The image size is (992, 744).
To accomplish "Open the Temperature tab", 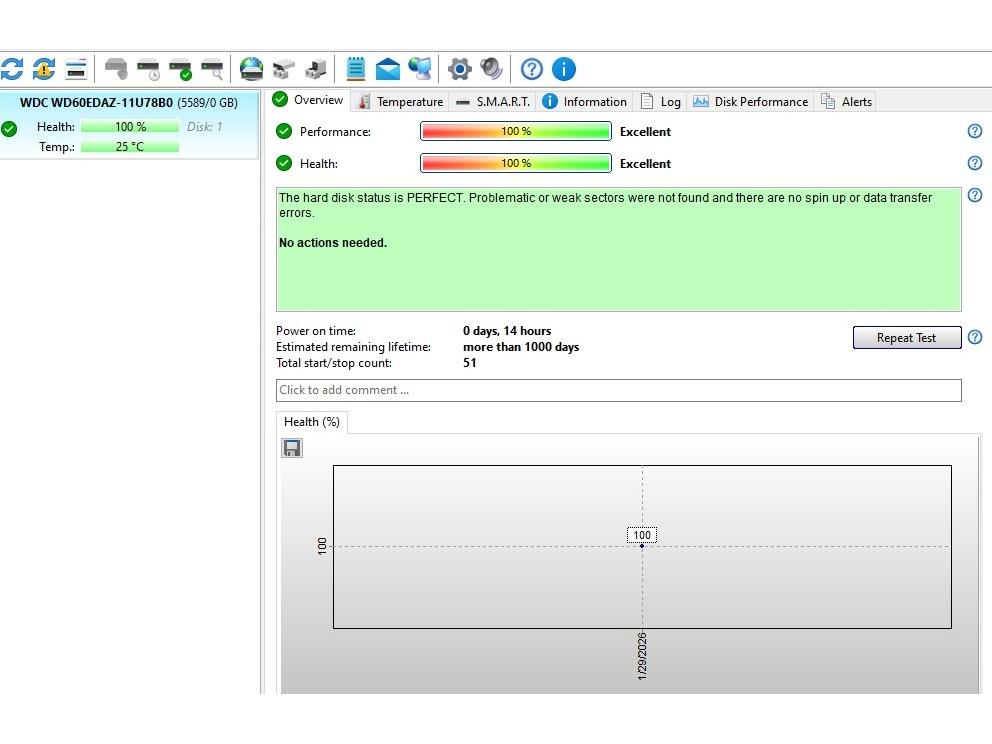I will coord(400,102).
